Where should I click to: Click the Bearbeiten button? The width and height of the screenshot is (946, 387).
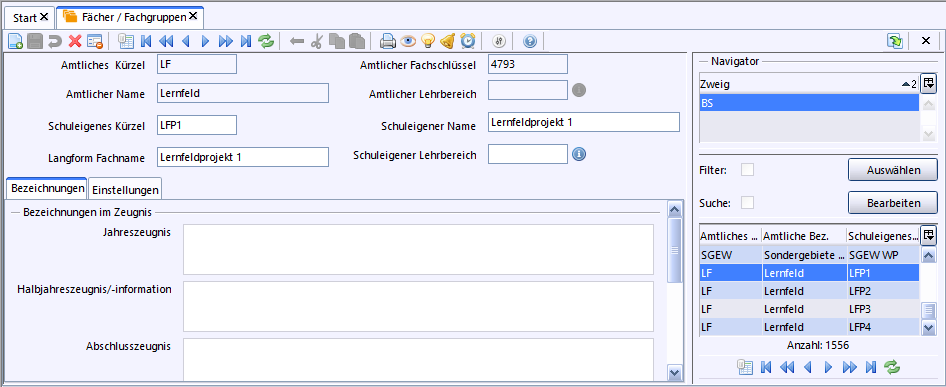pyautogui.click(x=893, y=203)
